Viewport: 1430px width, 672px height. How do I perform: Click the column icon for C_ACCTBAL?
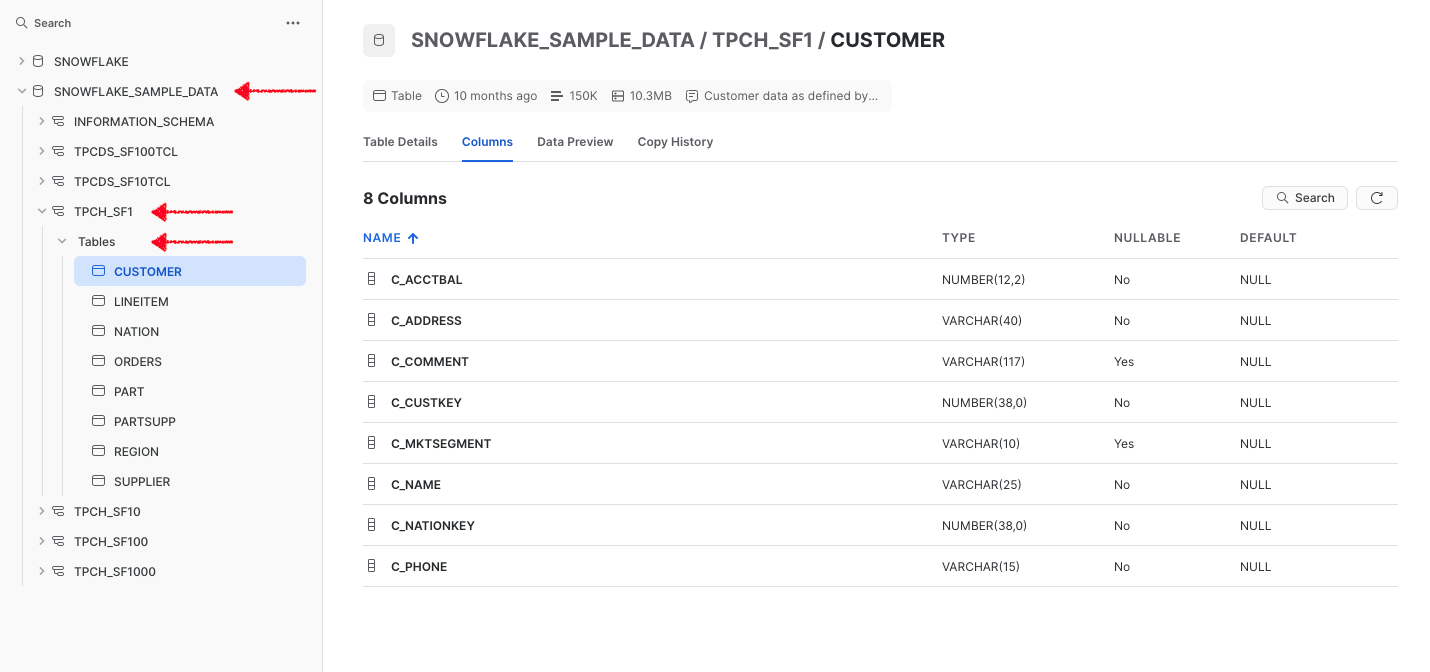pos(372,279)
